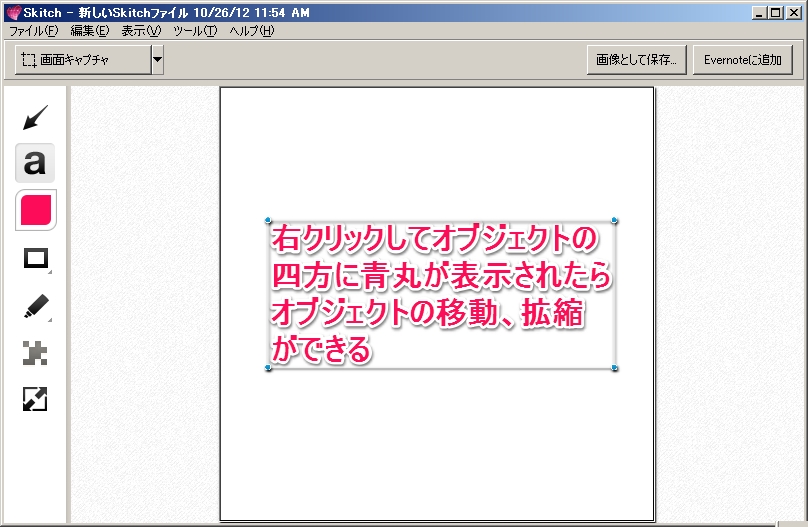808x527 pixels.
Task: Click the Skitch heart icon in title bar
Action: point(13,12)
